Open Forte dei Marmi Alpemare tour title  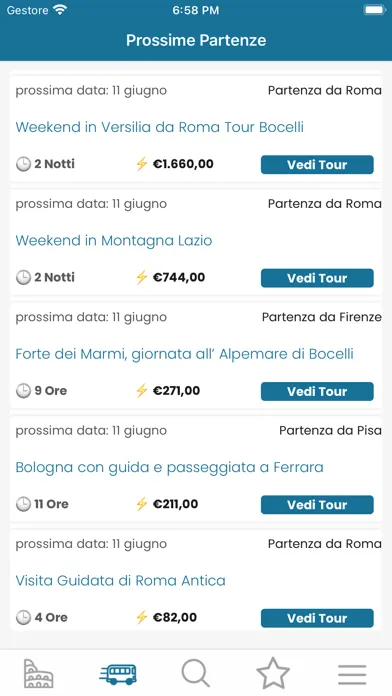tap(184, 354)
